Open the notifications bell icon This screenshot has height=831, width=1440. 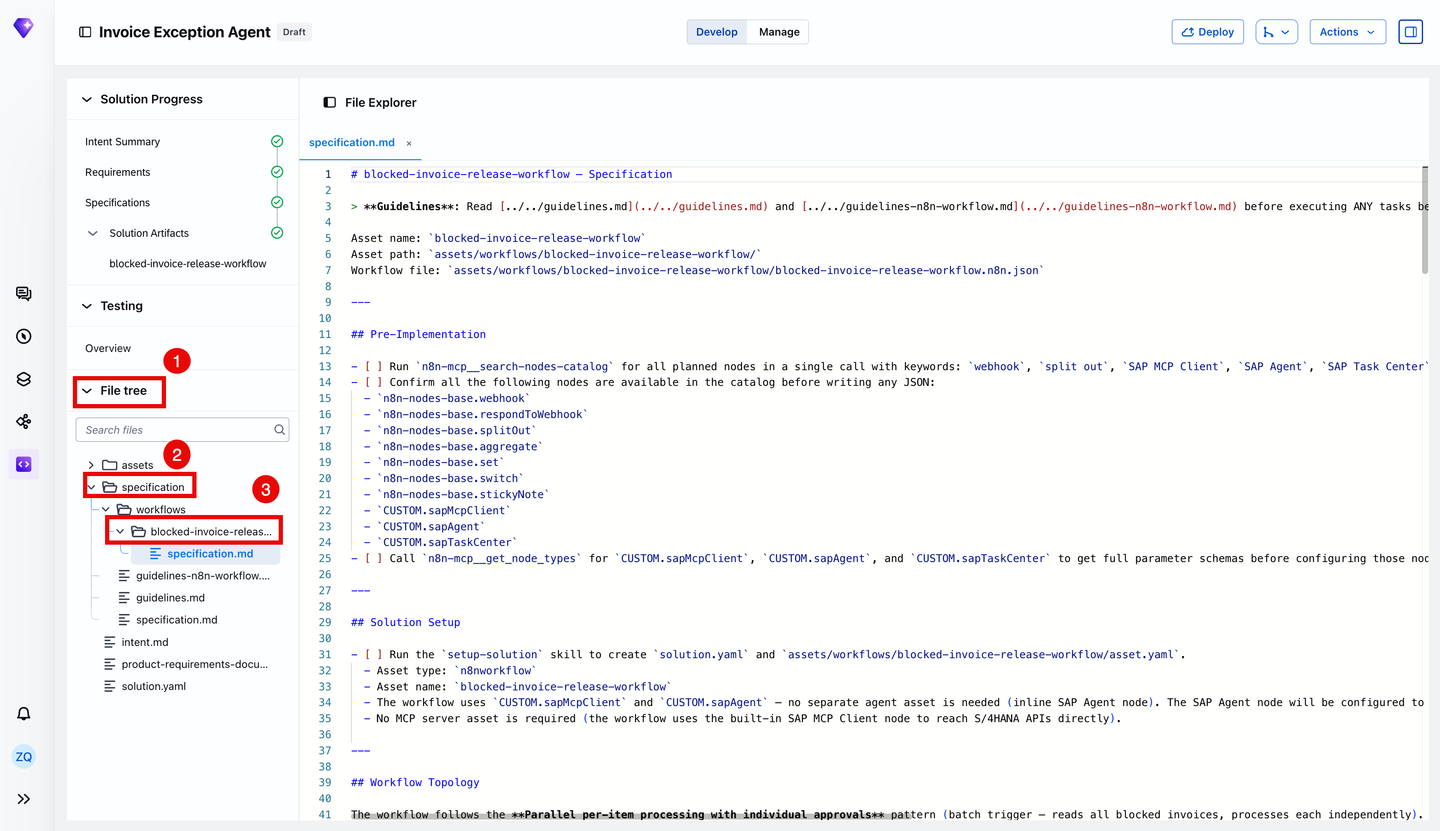coord(24,714)
